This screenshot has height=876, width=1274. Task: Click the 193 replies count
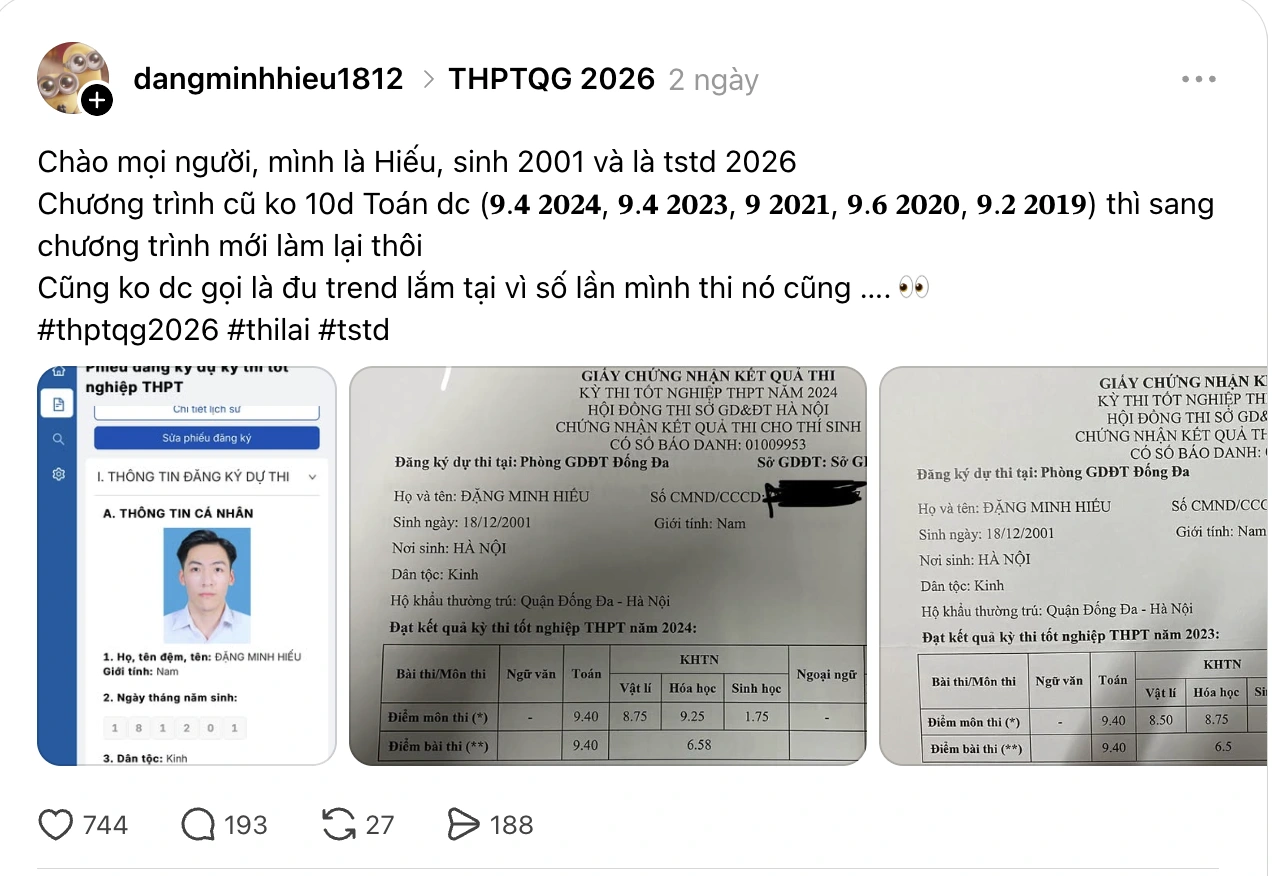(245, 825)
